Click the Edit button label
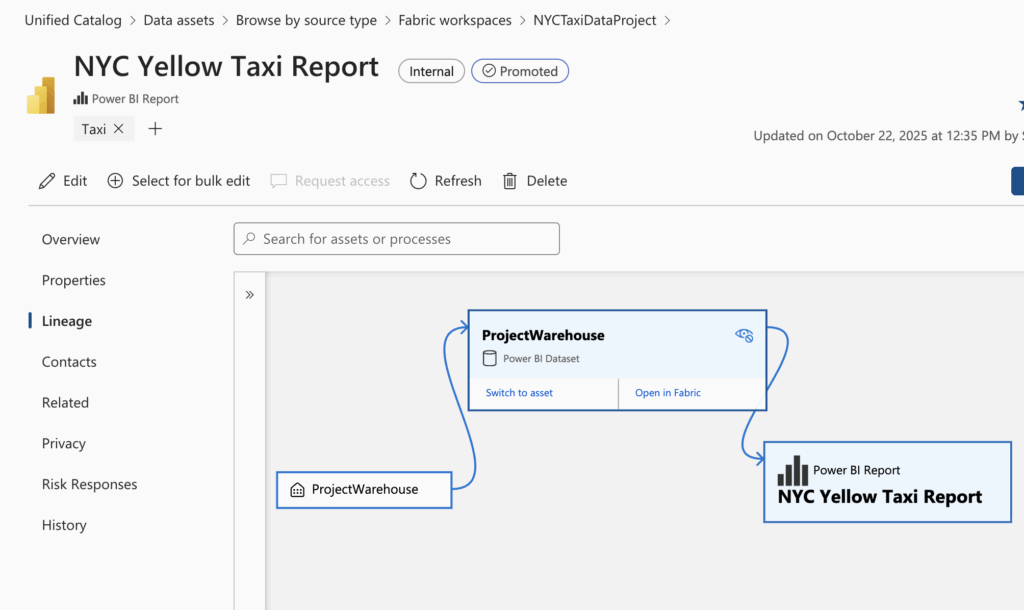 (75, 181)
